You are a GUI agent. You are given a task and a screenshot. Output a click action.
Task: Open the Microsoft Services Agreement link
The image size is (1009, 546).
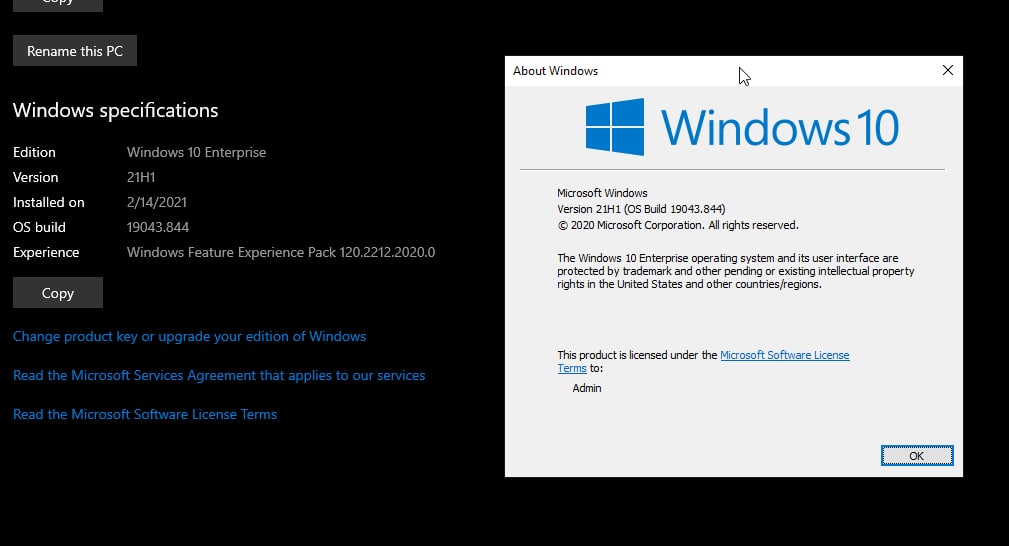pos(219,375)
